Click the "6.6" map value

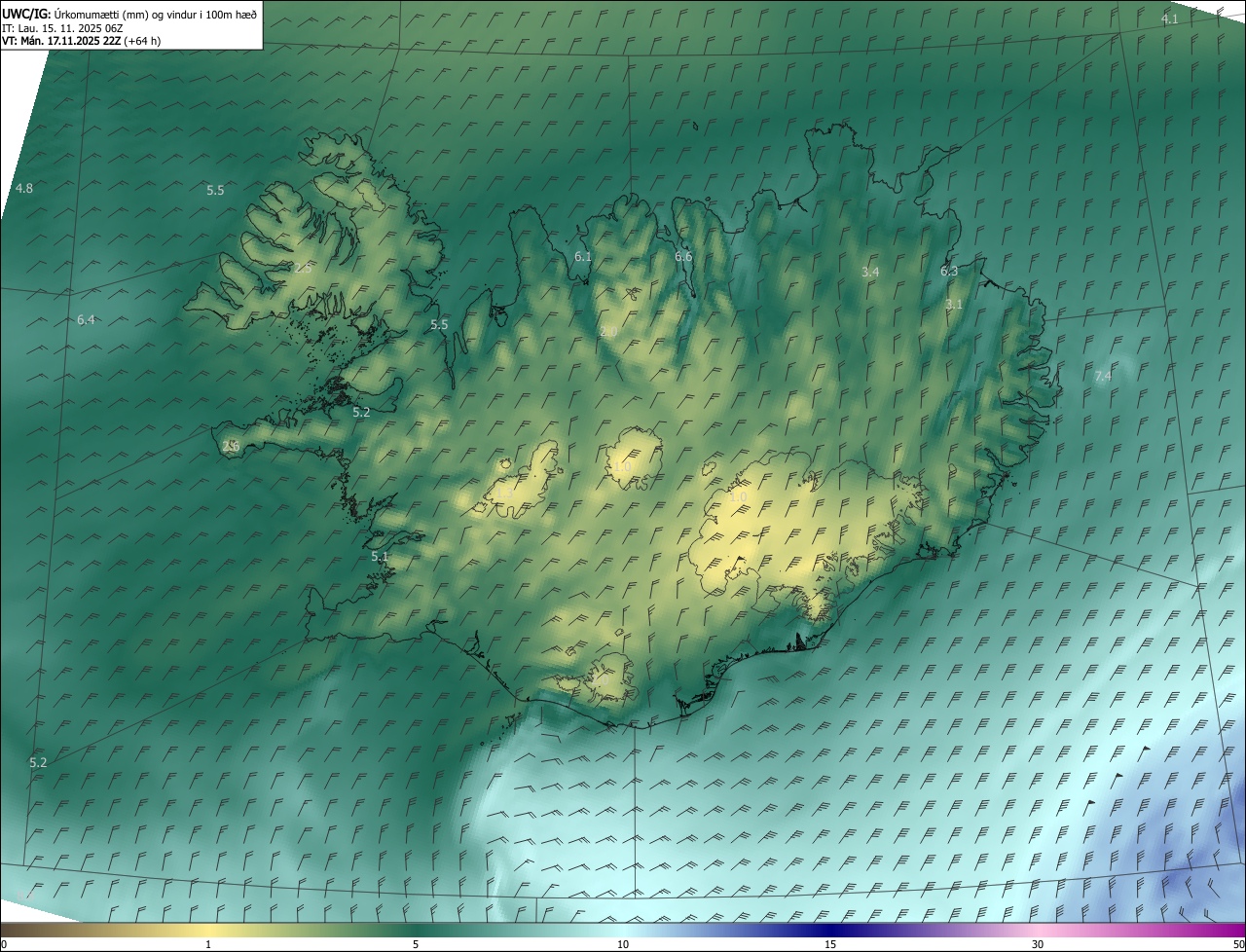[683, 257]
